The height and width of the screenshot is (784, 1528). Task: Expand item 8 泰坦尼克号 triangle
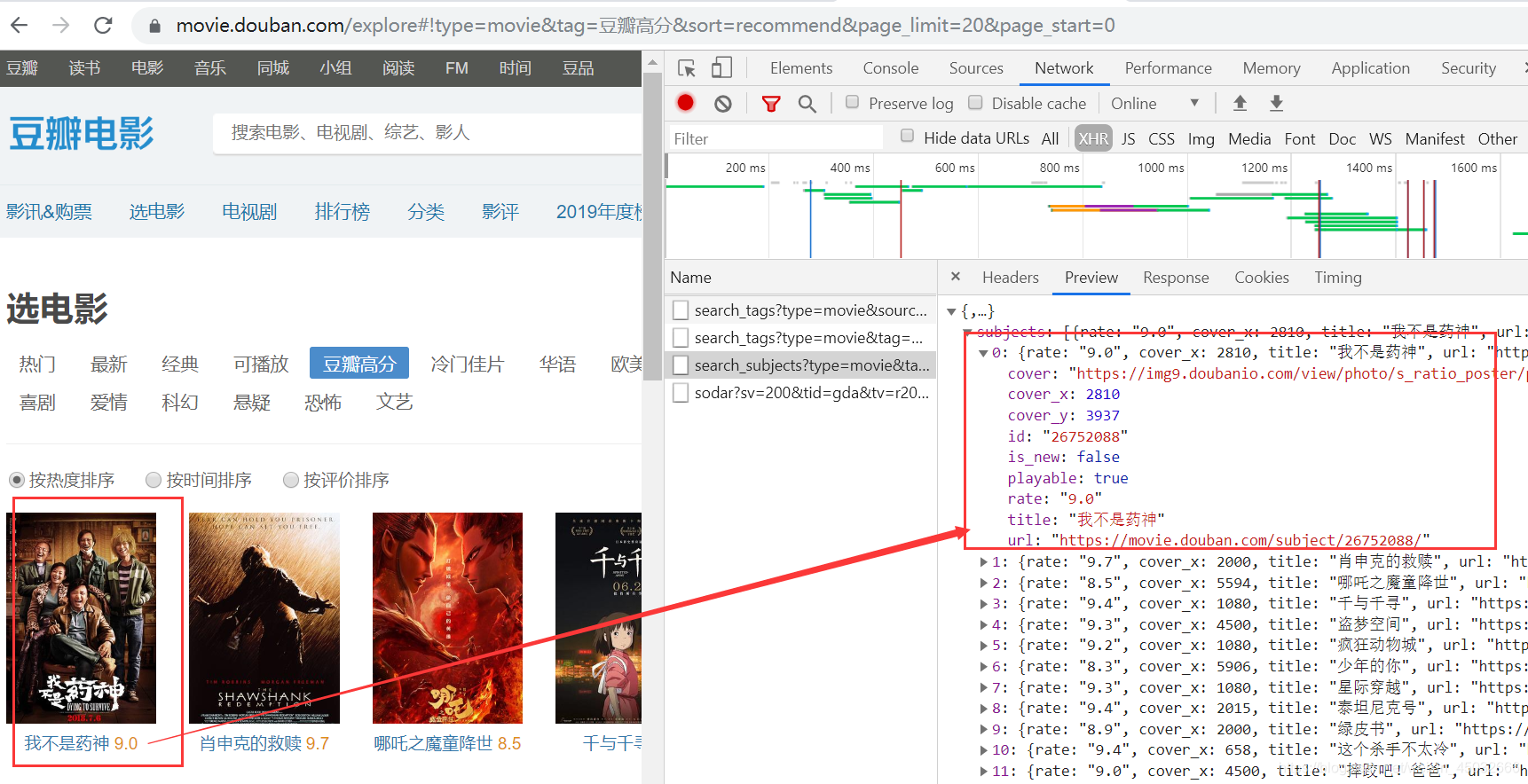[x=983, y=709]
